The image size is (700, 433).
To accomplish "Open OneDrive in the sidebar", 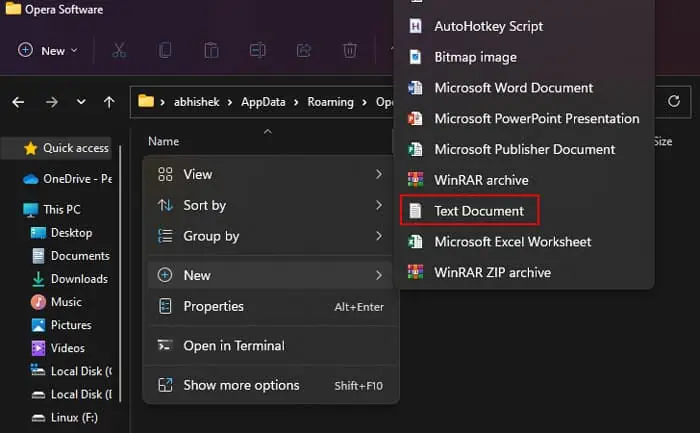I will (67, 179).
